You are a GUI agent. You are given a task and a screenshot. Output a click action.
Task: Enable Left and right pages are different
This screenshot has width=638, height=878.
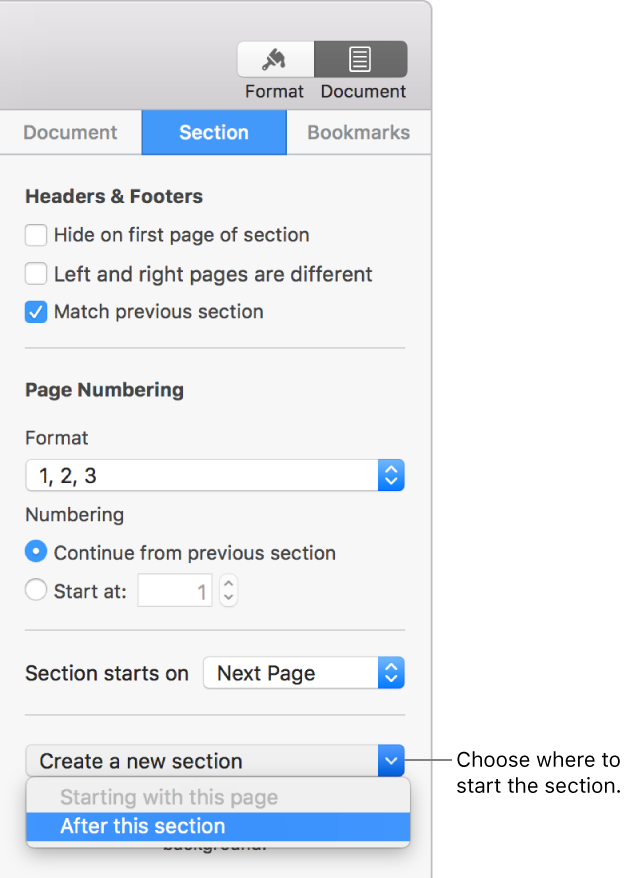[35, 274]
